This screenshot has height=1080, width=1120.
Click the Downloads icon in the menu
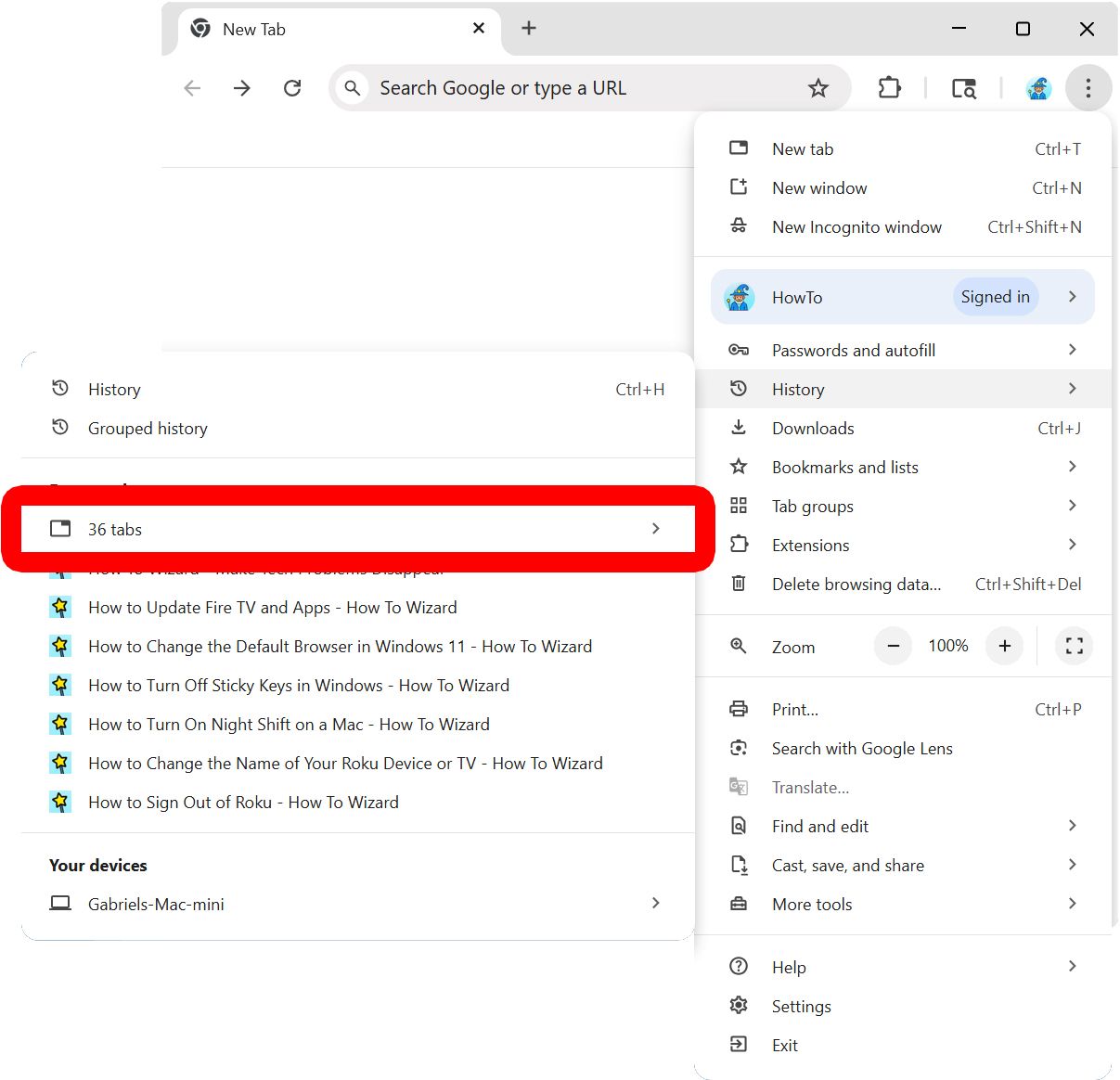[x=739, y=427]
